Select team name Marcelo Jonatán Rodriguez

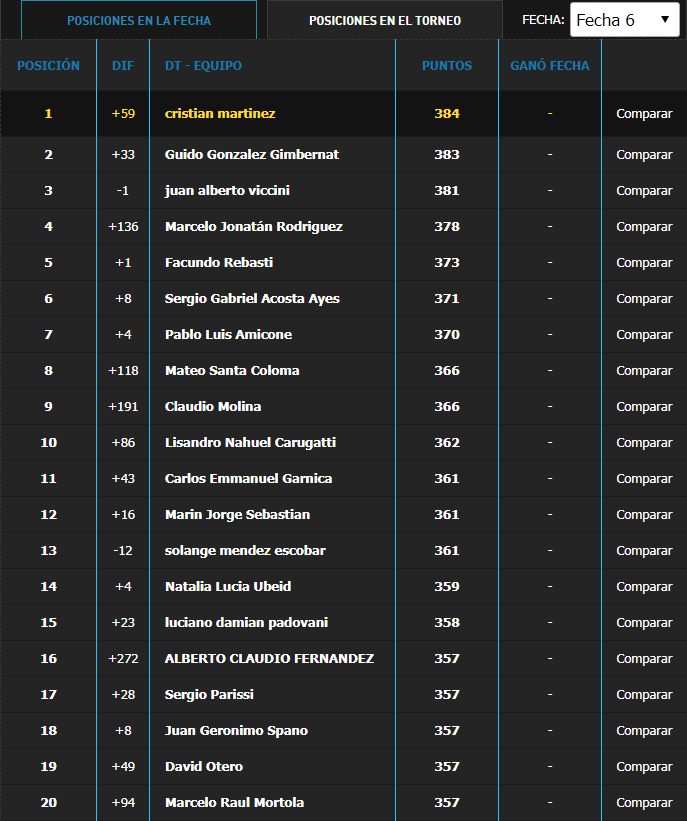point(254,227)
